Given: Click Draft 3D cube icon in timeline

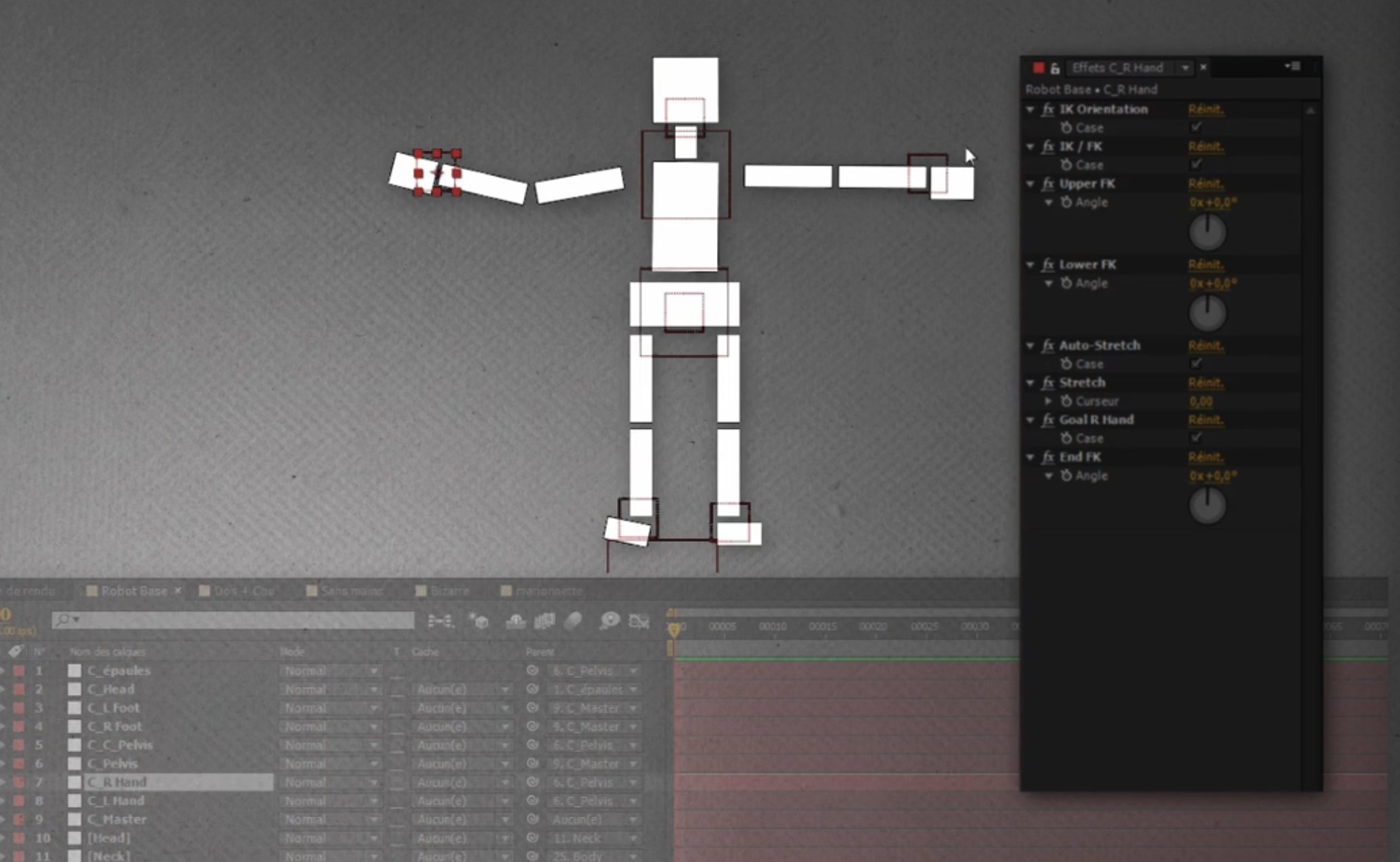Looking at the screenshot, I should tap(479, 621).
